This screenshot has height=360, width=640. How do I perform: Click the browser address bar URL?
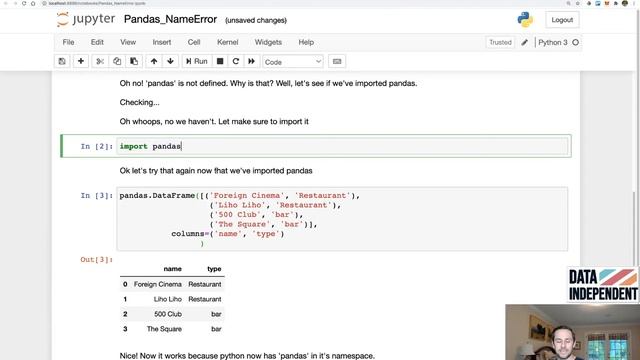pyautogui.click(x=97, y=3)
